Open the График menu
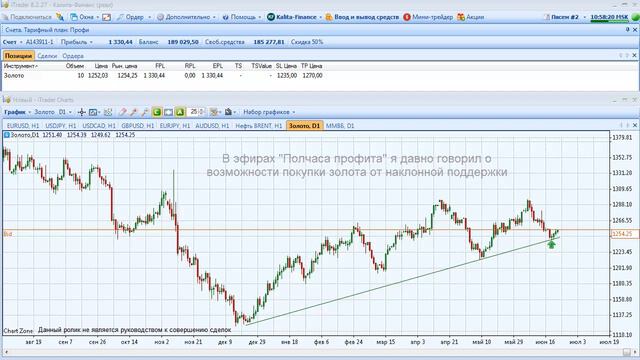Screen dimensions: 640x360 pos(18,112)
